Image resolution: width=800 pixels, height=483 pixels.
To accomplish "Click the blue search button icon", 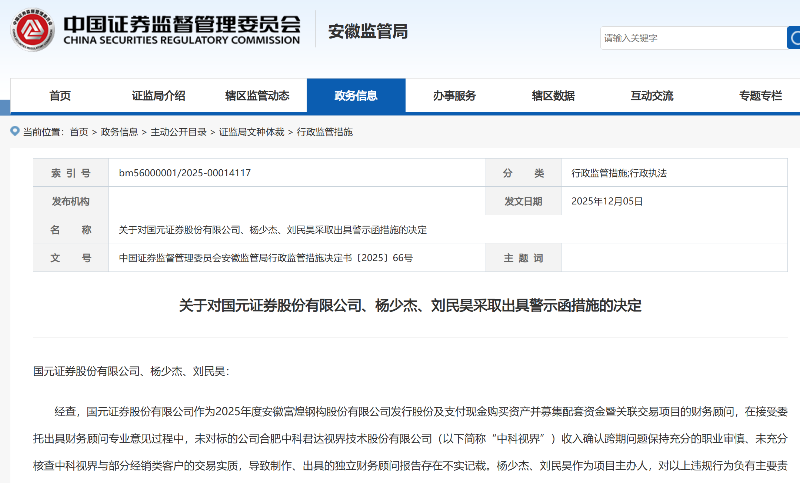I will click(794, 38).
